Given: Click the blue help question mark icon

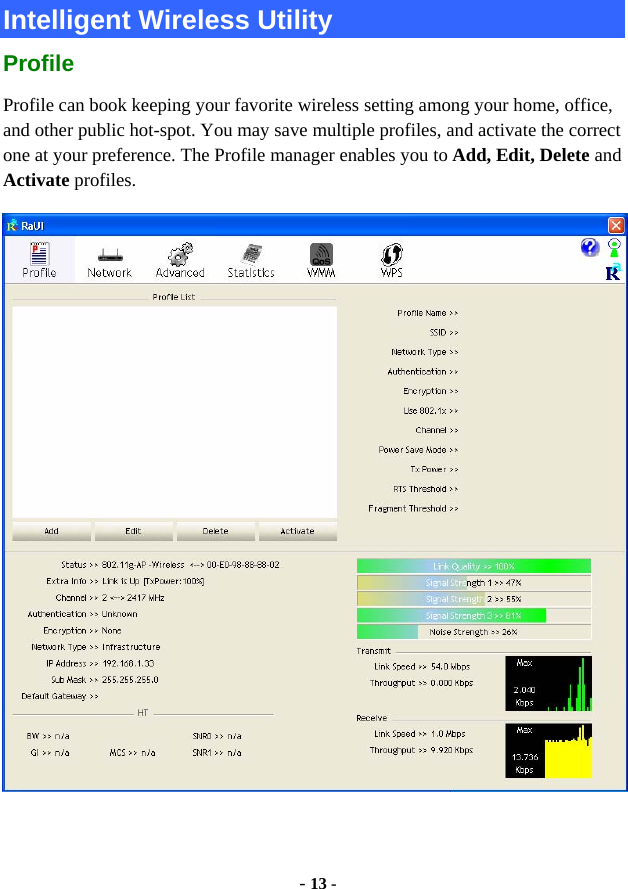Looking at the screenshot, I should [x=589, y=247].
